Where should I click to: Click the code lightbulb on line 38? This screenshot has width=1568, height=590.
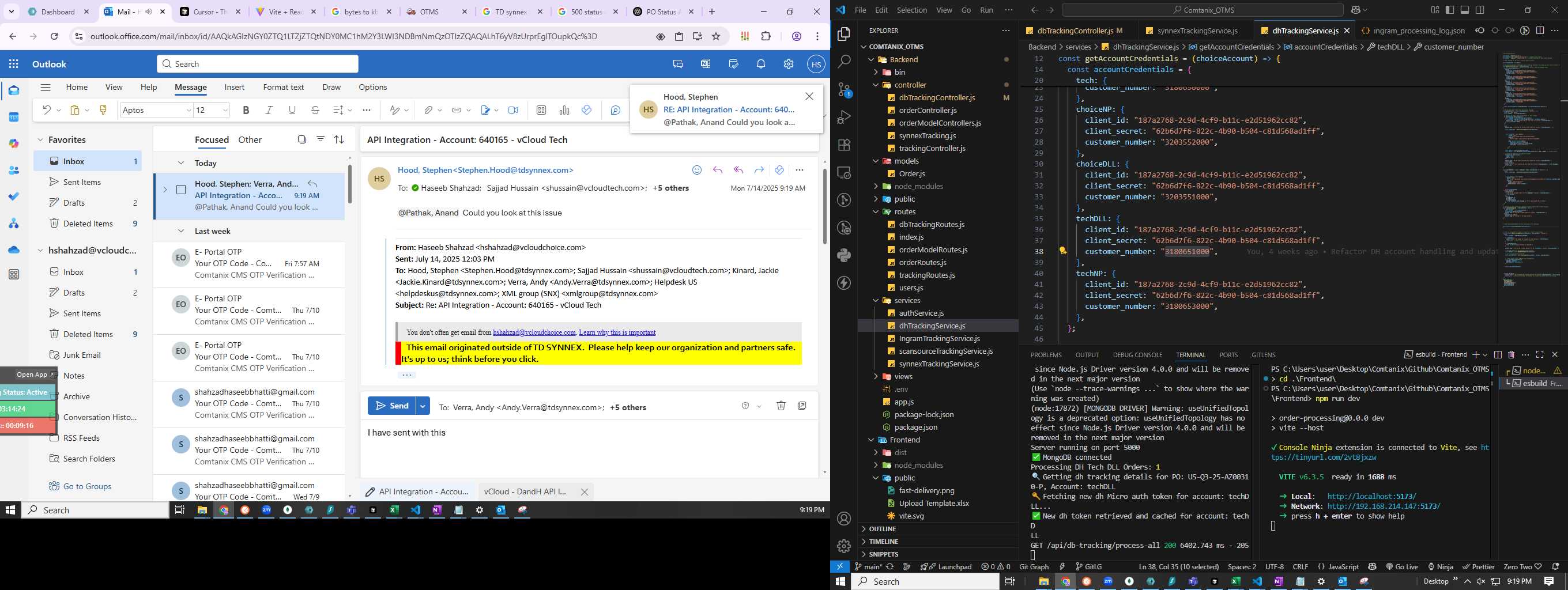[1063, 251]
